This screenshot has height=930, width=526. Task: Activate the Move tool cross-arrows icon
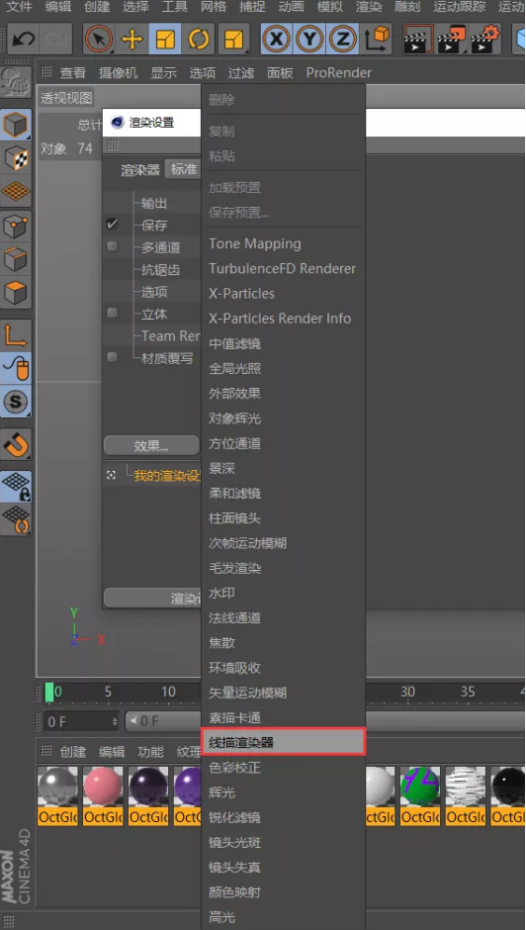click(x=132, y=39)
